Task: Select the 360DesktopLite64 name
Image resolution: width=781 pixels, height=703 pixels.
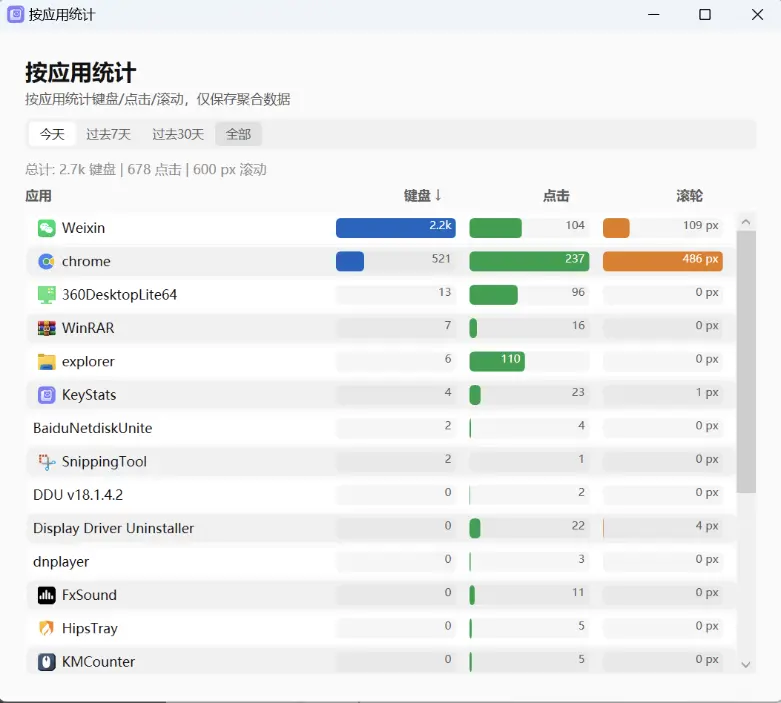Action: (119, 295)
